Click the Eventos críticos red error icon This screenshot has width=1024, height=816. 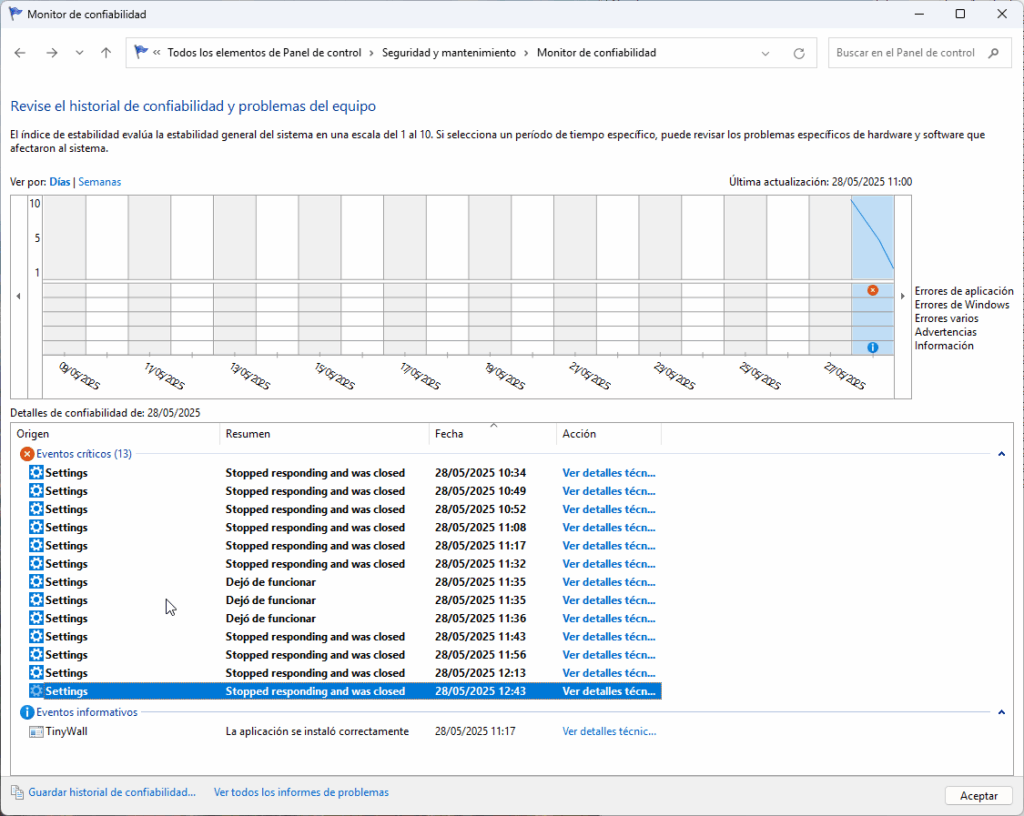pos(27,454)
